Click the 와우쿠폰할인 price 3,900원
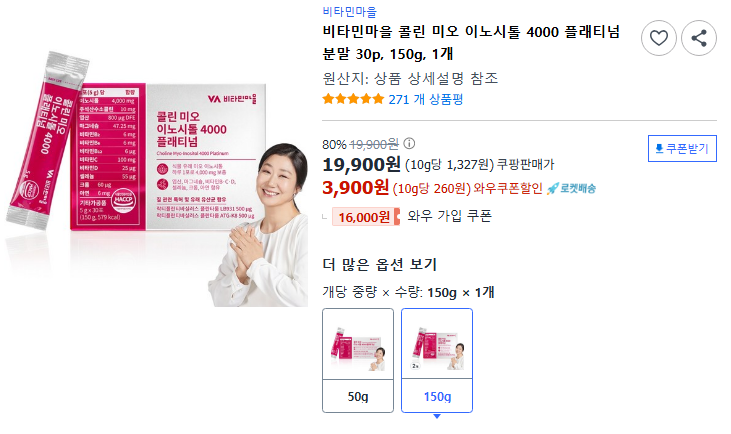The height and width of the screenshot is (434, 731). click(355, 187)
